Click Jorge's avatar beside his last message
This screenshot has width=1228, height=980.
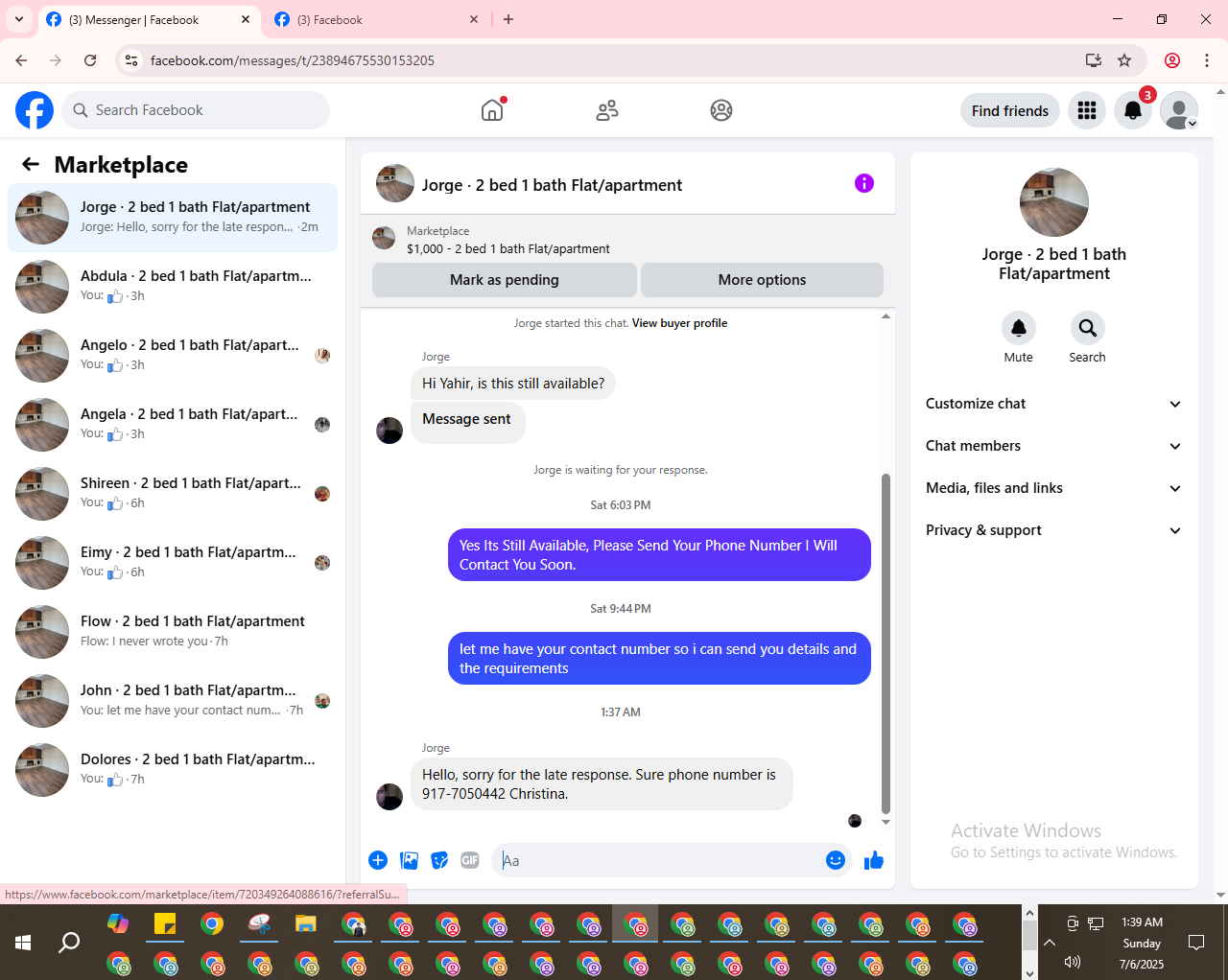[x=390, y=796]
